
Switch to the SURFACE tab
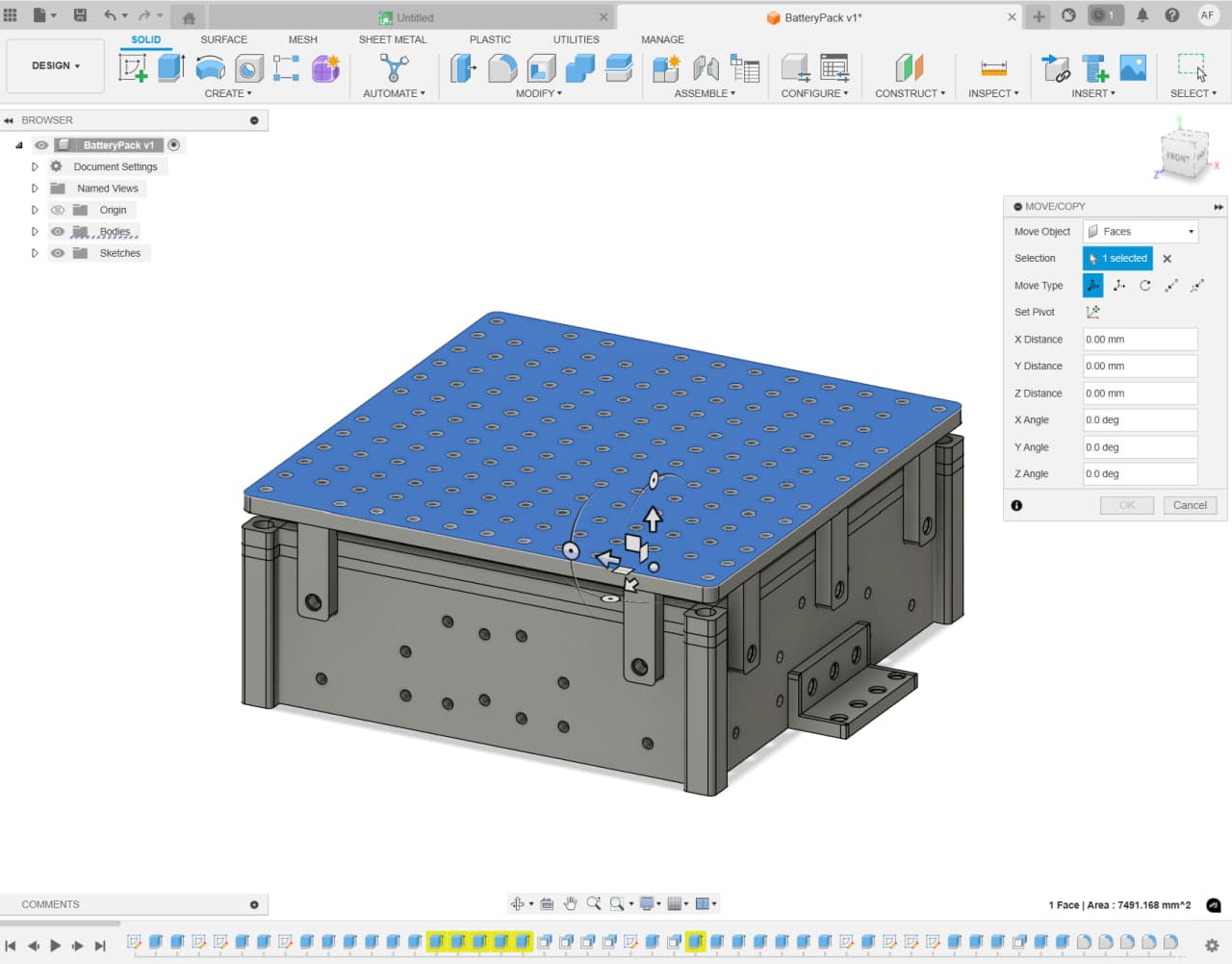pos(223,39)
